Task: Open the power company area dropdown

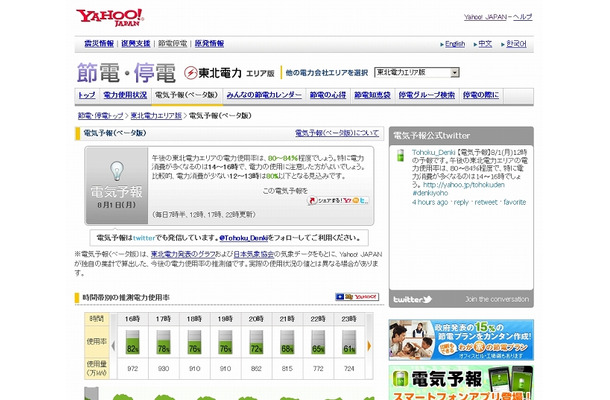Action: (x=417, y=72)
